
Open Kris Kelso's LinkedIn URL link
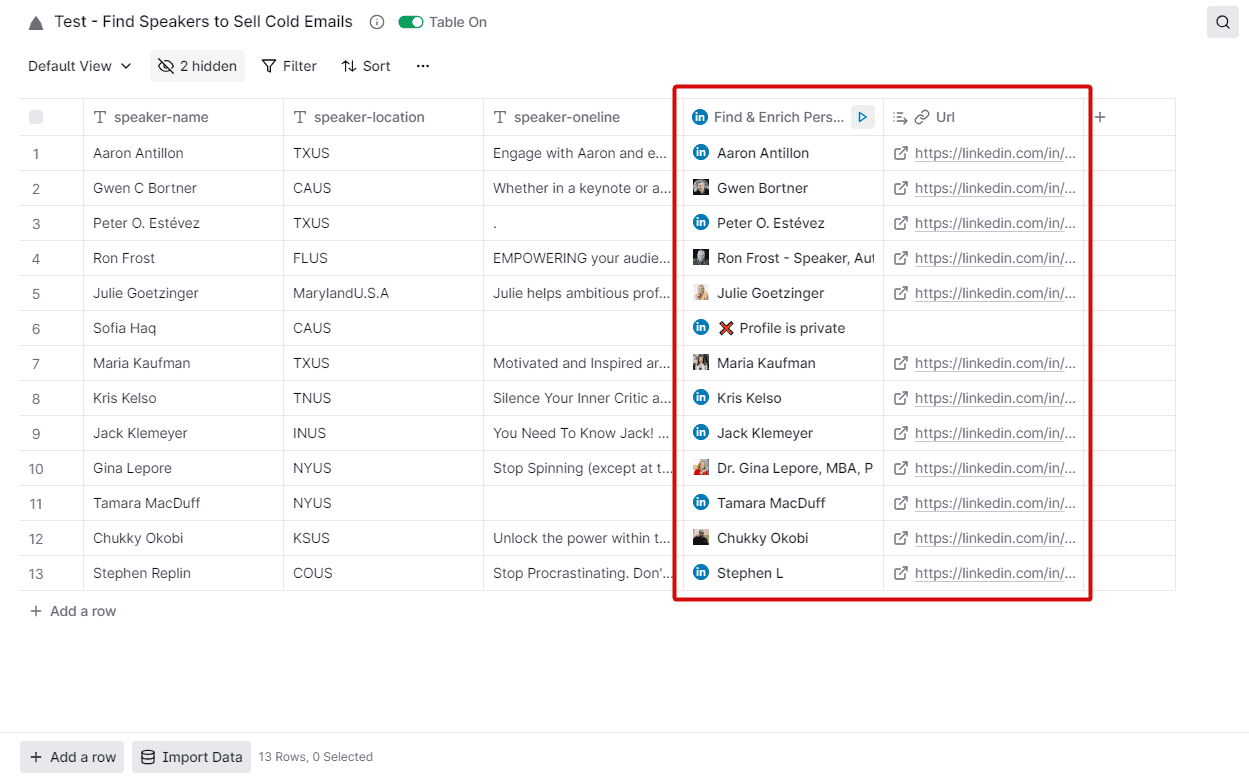995,398
